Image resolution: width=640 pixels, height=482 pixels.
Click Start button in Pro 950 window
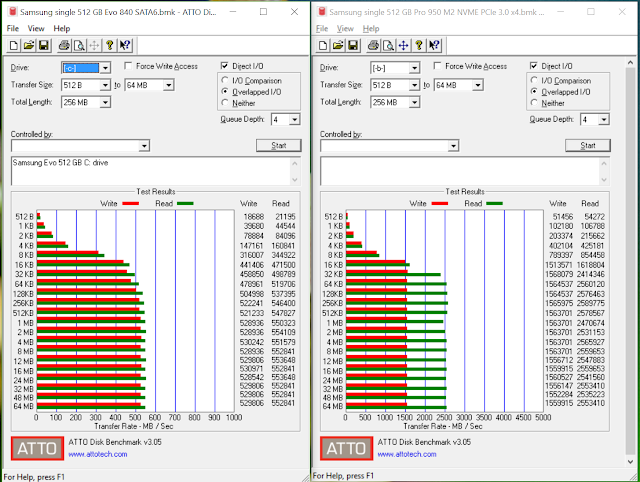[588, 145]
